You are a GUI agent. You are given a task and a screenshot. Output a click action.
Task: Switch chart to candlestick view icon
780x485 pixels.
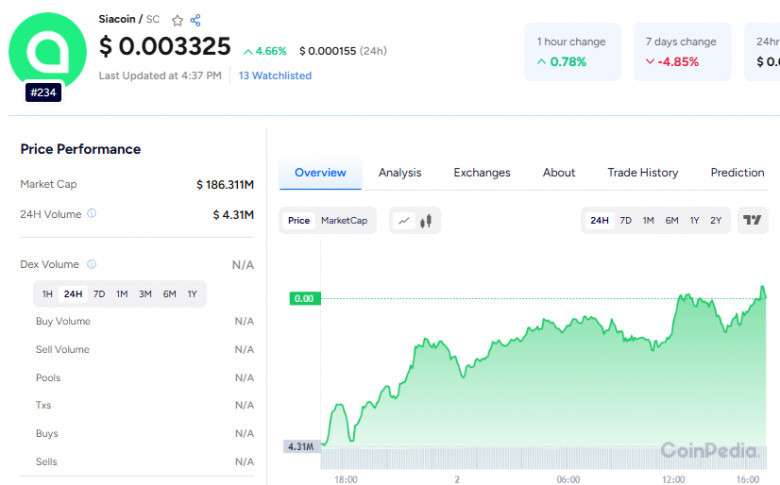click(x=426, y=220)
